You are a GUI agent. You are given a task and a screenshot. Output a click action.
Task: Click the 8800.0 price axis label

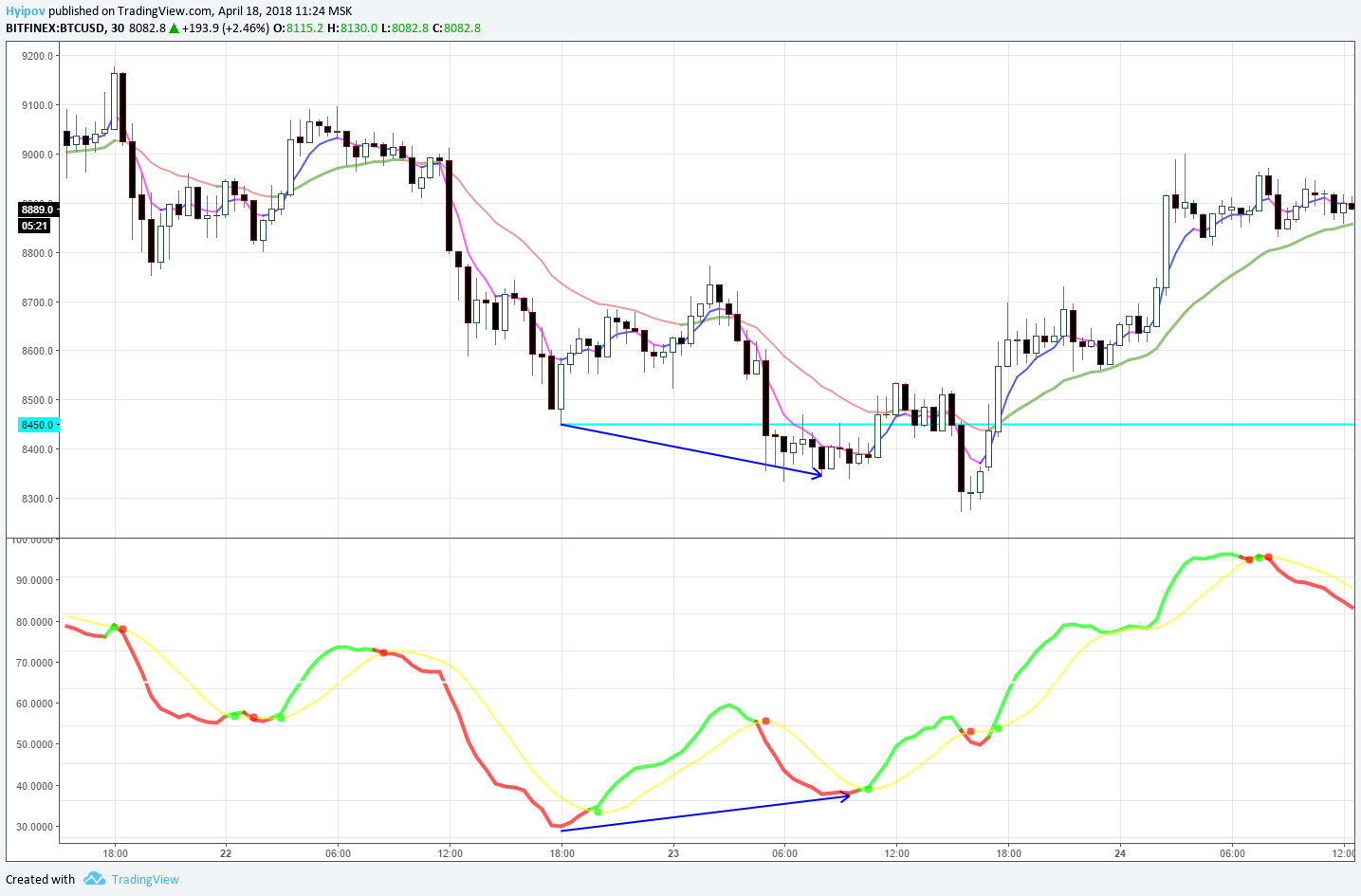click(38, 253)
